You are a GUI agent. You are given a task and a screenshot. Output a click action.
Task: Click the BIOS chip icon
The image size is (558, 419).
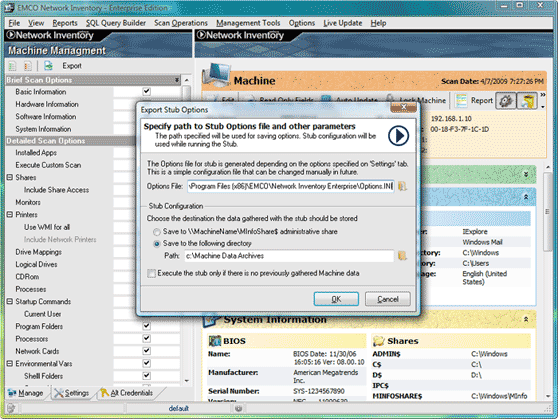coord(215,341)
